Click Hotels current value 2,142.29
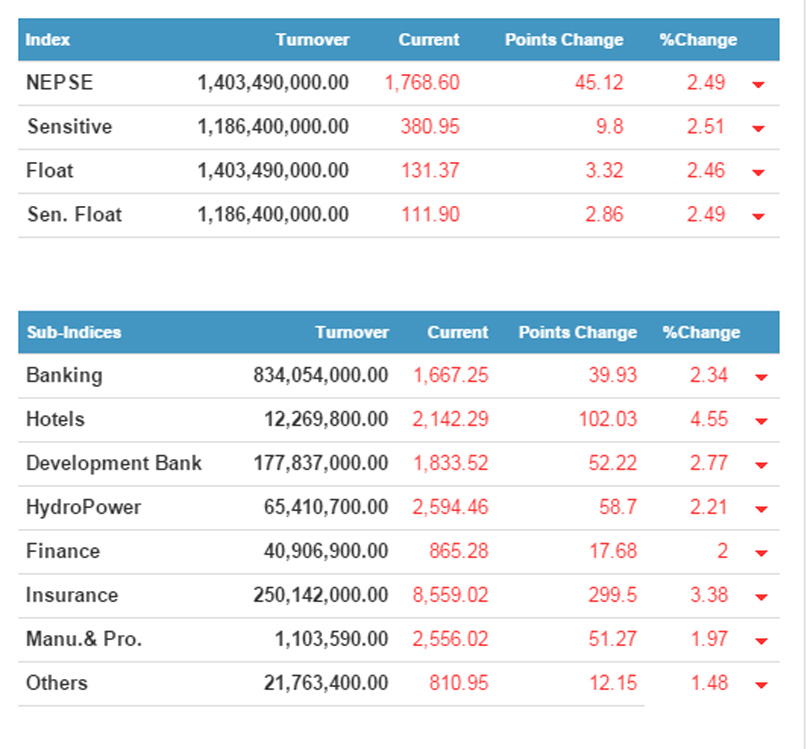This screenshot has width=810, height=749. point(450,419)
